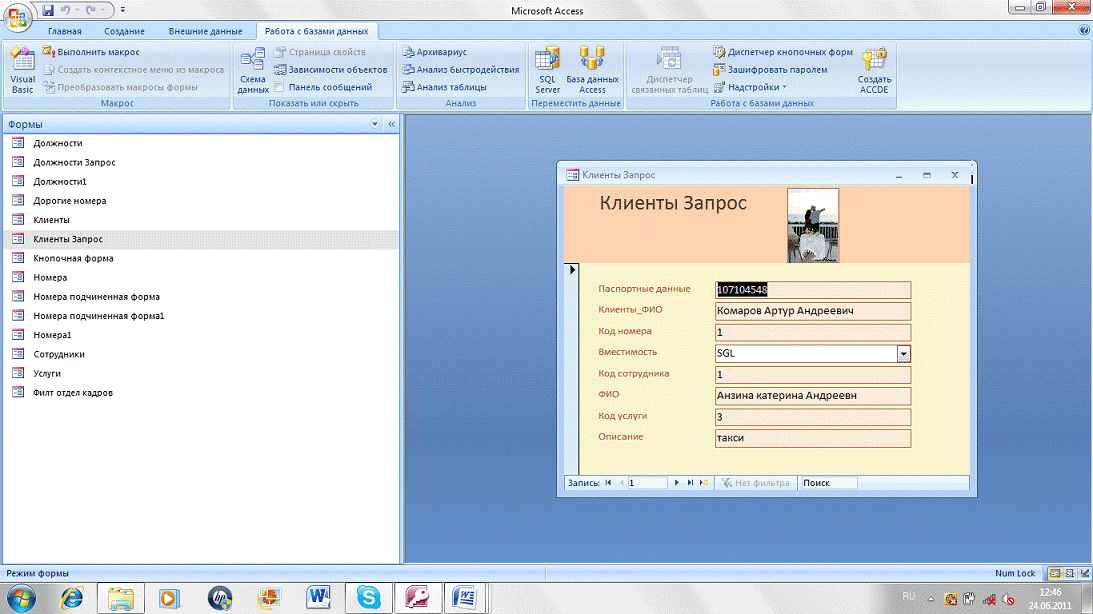Click Создать ACCDE icon
1093x614 pixels.
(x=874, y=70)
